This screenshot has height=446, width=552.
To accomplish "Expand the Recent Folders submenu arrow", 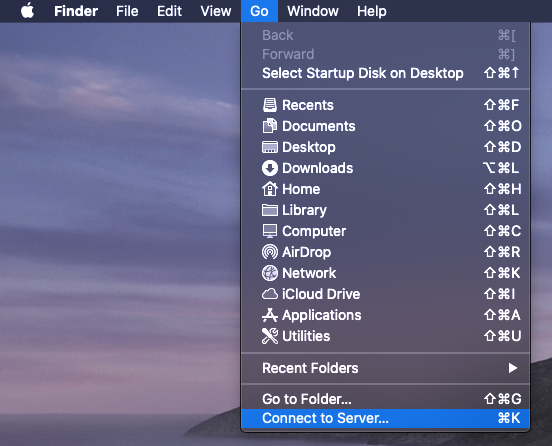I will pos(513,368).
